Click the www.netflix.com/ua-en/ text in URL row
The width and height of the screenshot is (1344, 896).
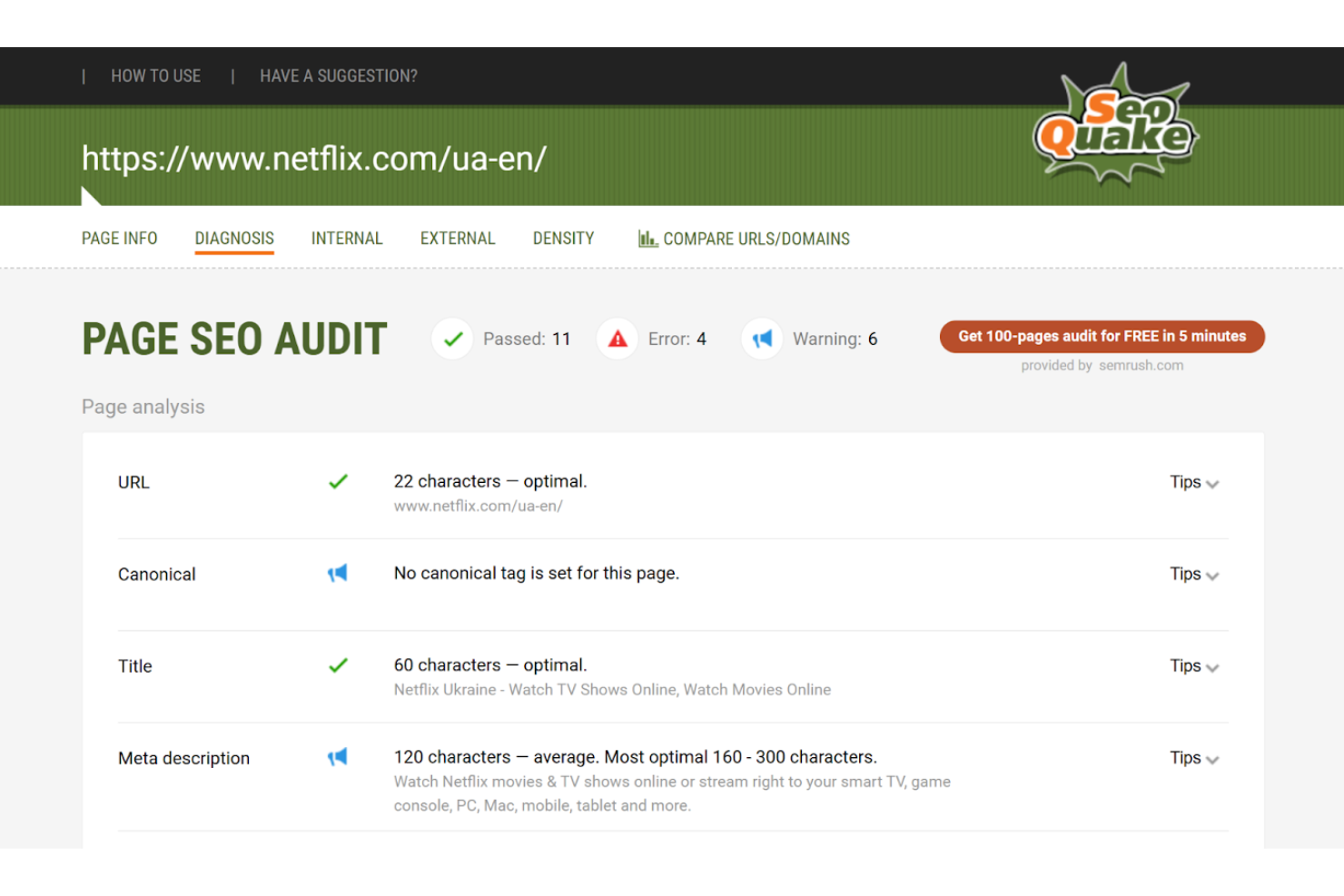pos(479,506)
